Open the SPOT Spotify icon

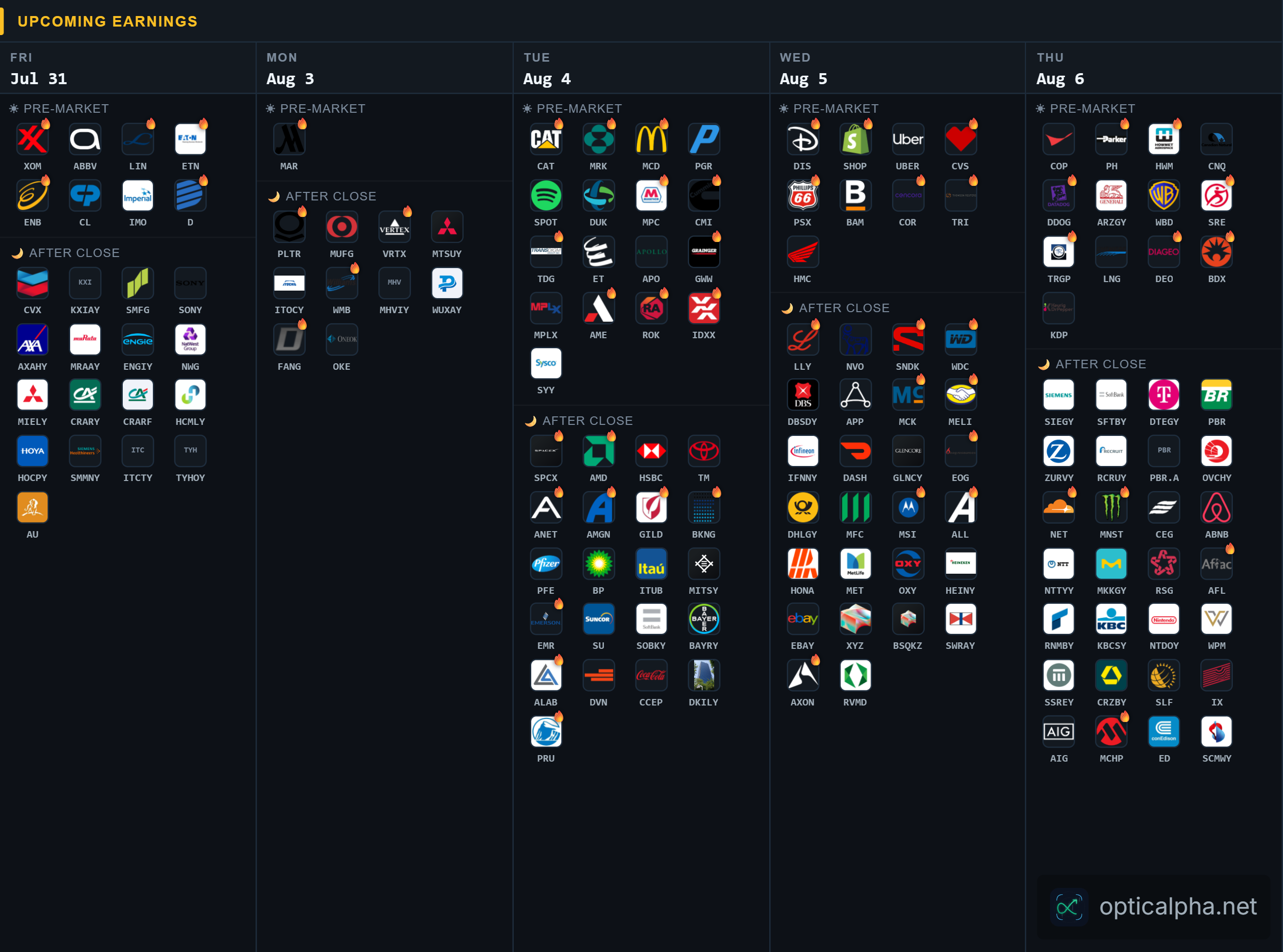point(546,195)
